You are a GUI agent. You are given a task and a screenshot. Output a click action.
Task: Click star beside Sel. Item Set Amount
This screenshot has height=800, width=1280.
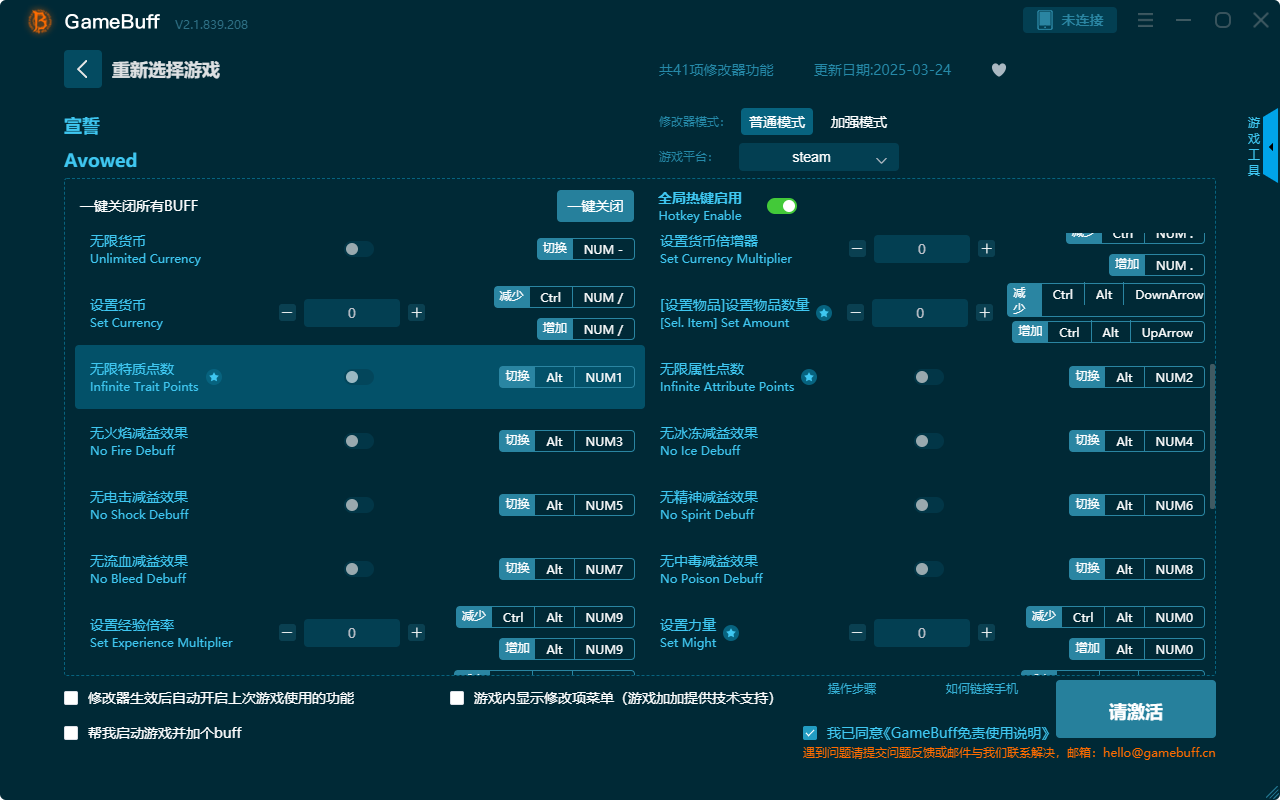pyautogui.click(x=823, y=314)
